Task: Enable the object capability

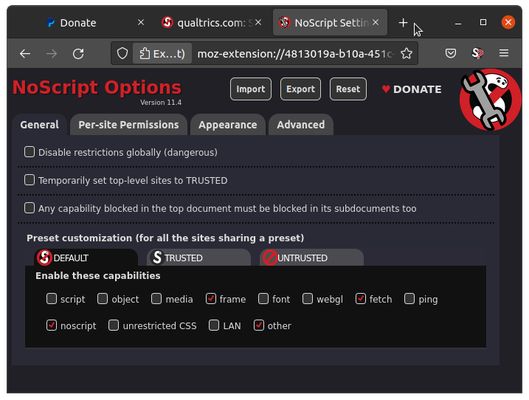Action: [x=102, y=298]
